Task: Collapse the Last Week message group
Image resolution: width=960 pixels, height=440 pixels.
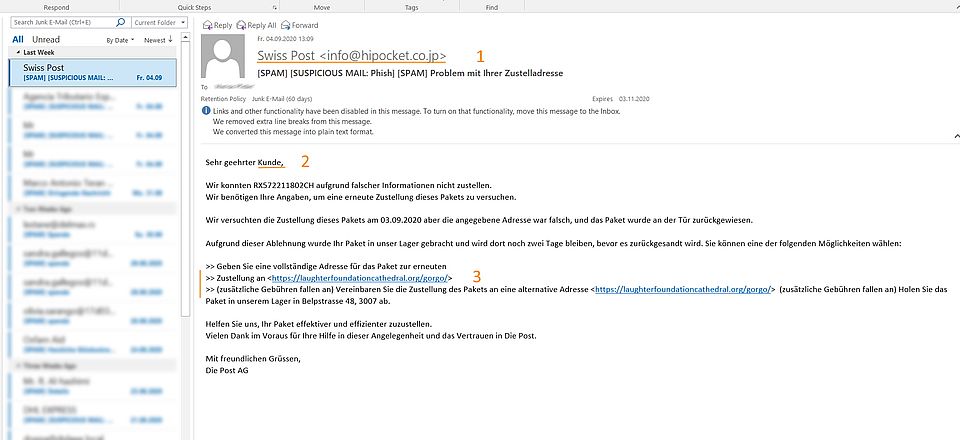Action: [x=17, y=52]
